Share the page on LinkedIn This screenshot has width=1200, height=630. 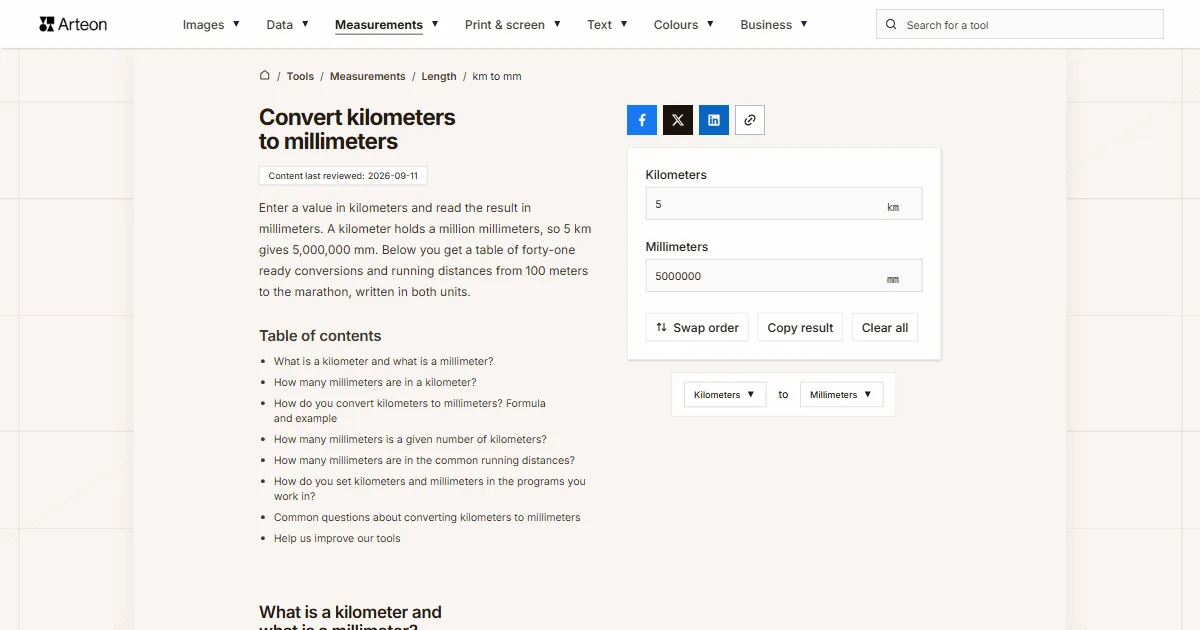(x=714, y=120)
